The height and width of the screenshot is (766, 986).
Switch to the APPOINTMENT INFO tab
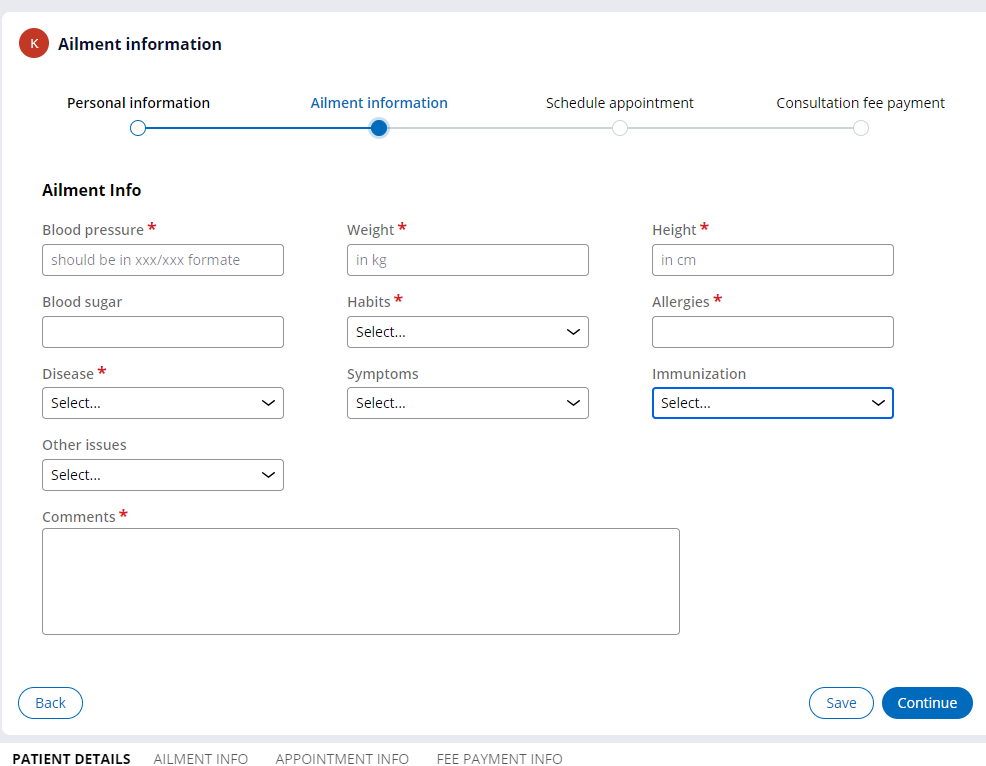[342, 758]
